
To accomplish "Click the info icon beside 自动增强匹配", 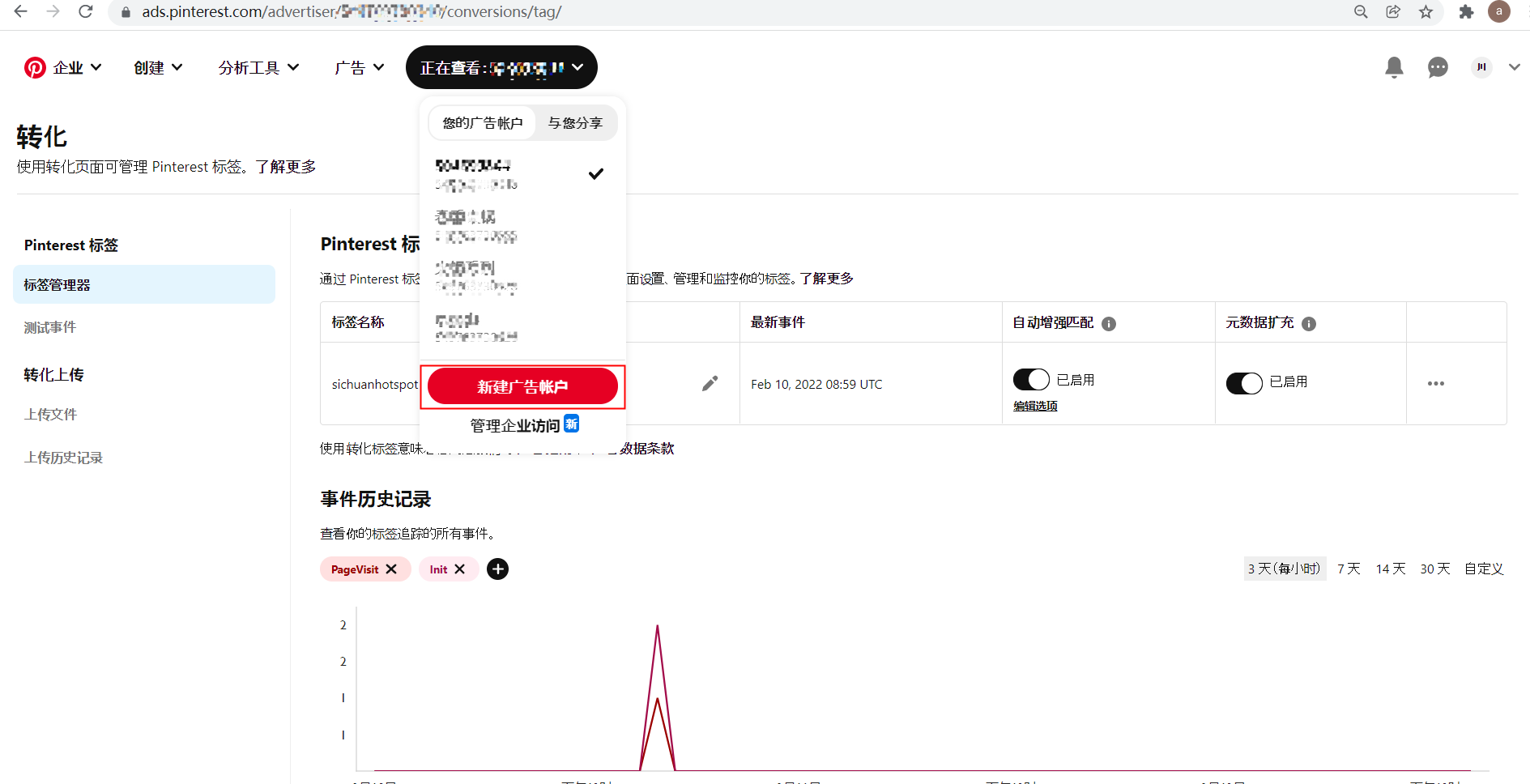I will click(1109, 324).
